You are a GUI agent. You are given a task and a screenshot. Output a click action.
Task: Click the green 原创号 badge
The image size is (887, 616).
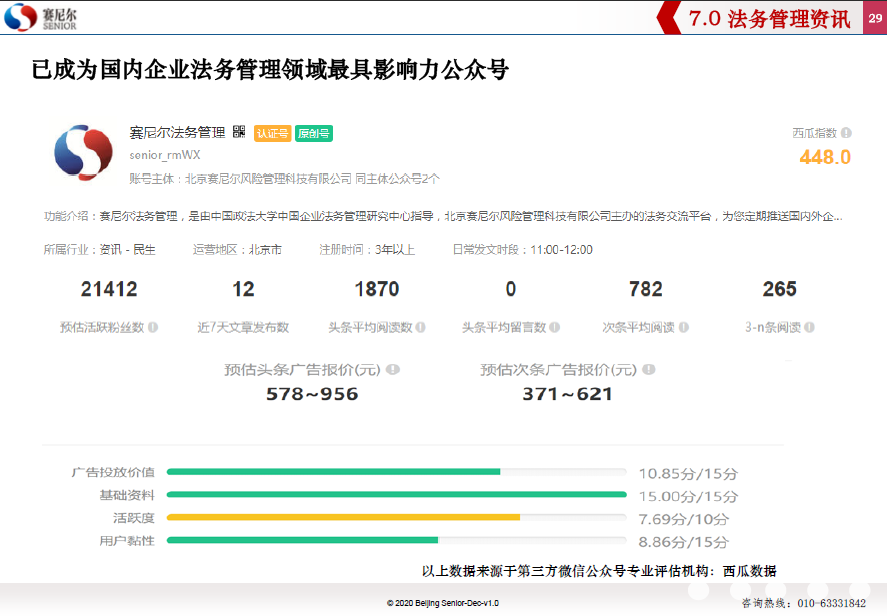(314, 133)
